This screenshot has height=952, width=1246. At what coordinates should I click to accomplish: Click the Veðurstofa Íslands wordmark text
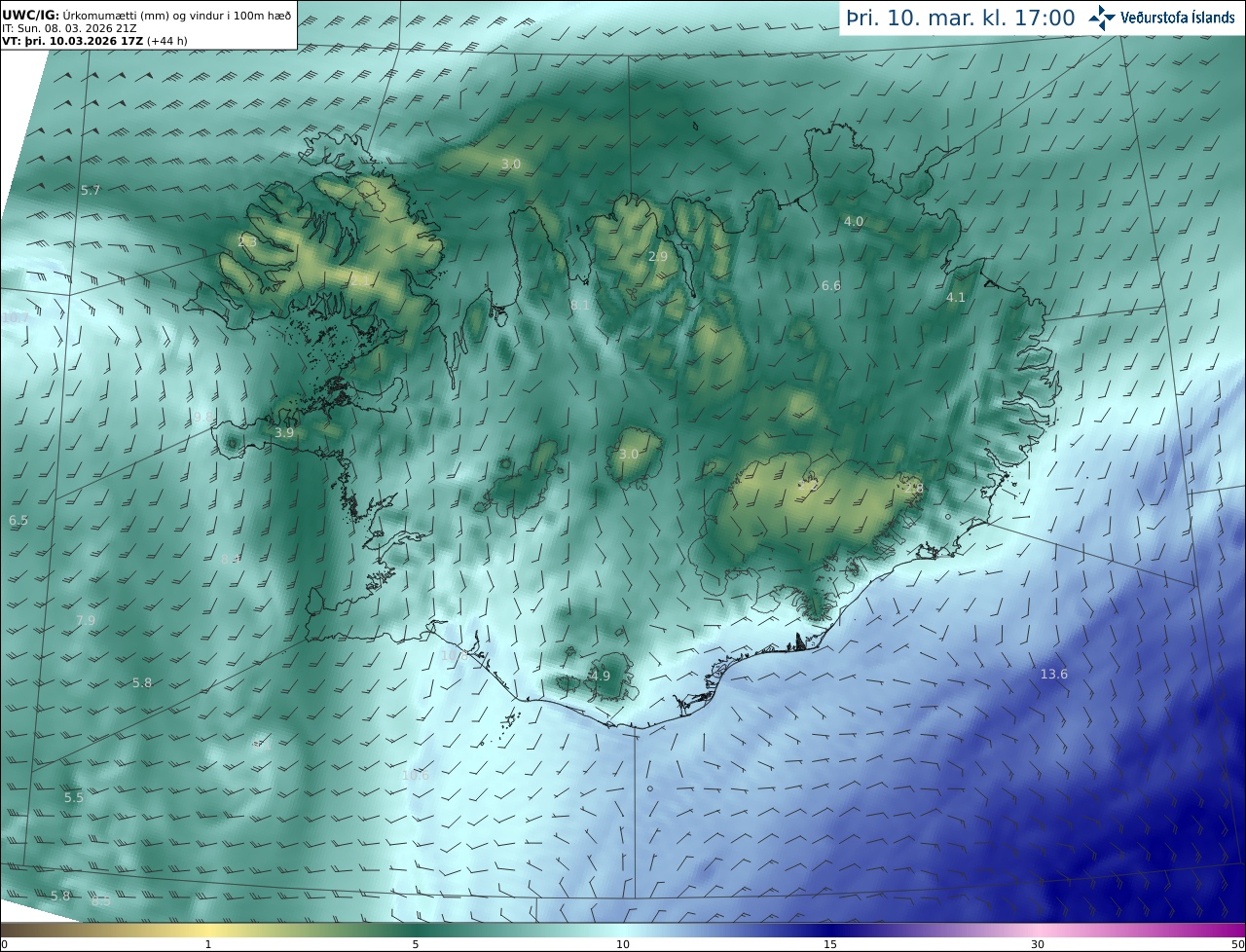(x=1178, y=18)
